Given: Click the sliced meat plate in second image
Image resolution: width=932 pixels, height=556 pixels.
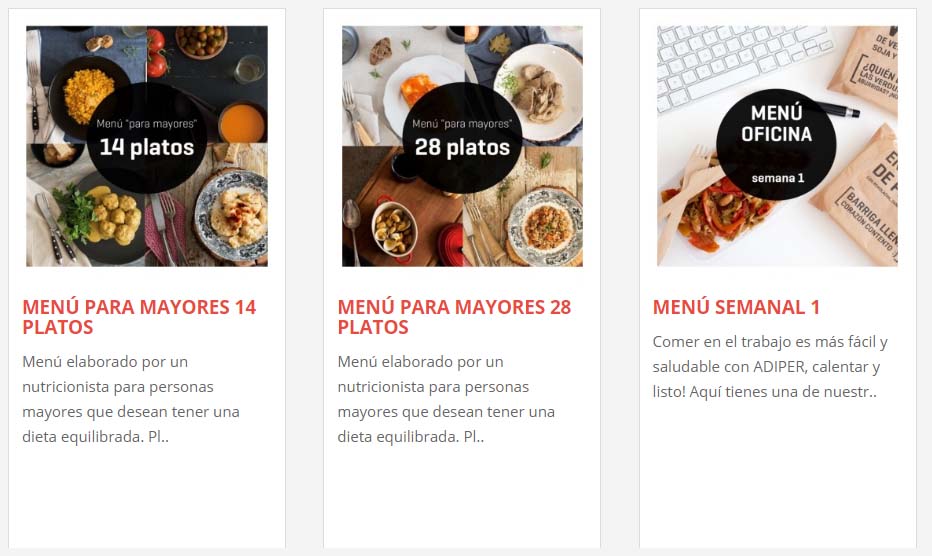Looking at the screenshot, I should tap(539, 93).
